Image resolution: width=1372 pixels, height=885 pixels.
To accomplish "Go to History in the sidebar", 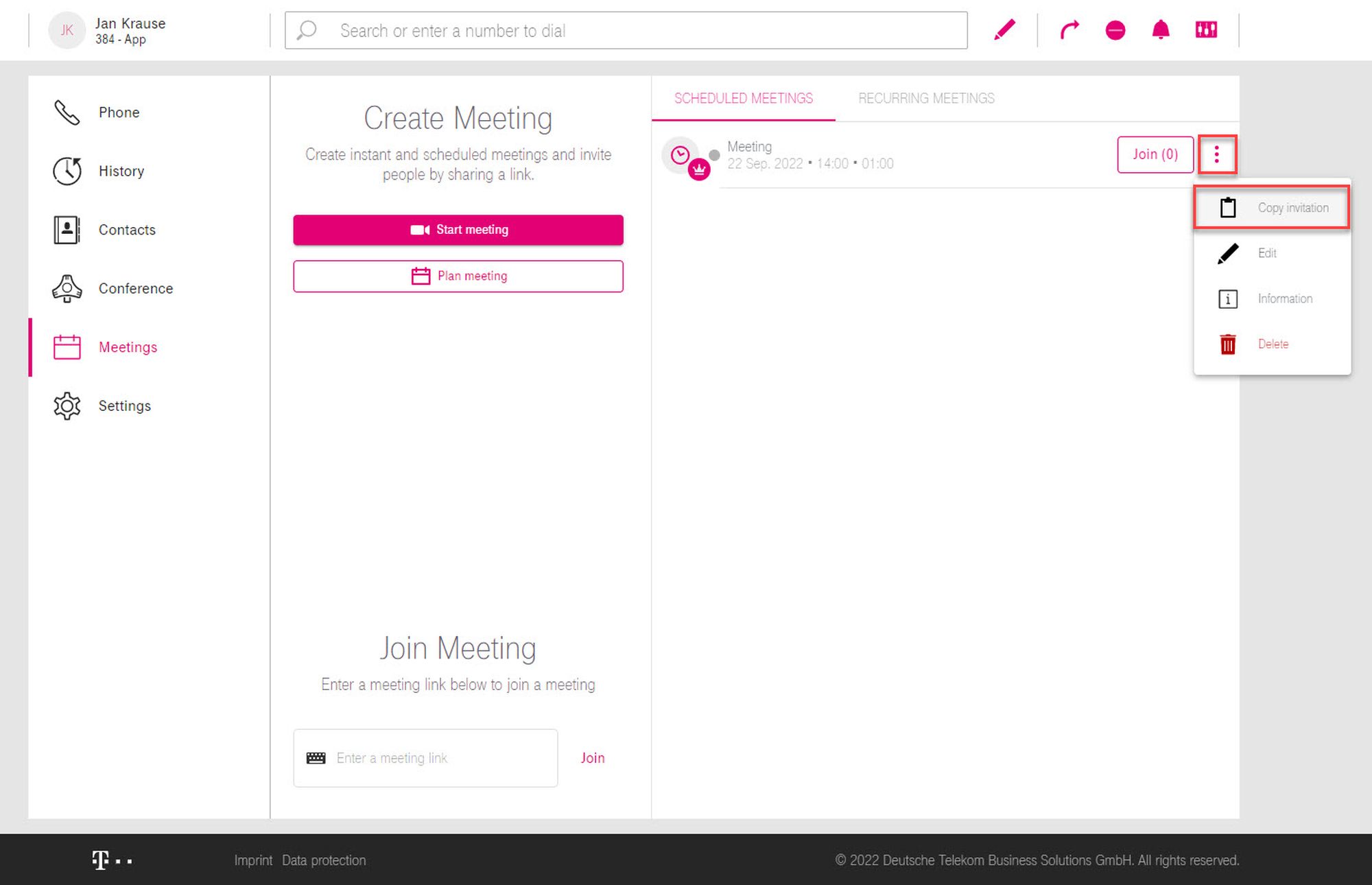I will [x=120, y=172].
